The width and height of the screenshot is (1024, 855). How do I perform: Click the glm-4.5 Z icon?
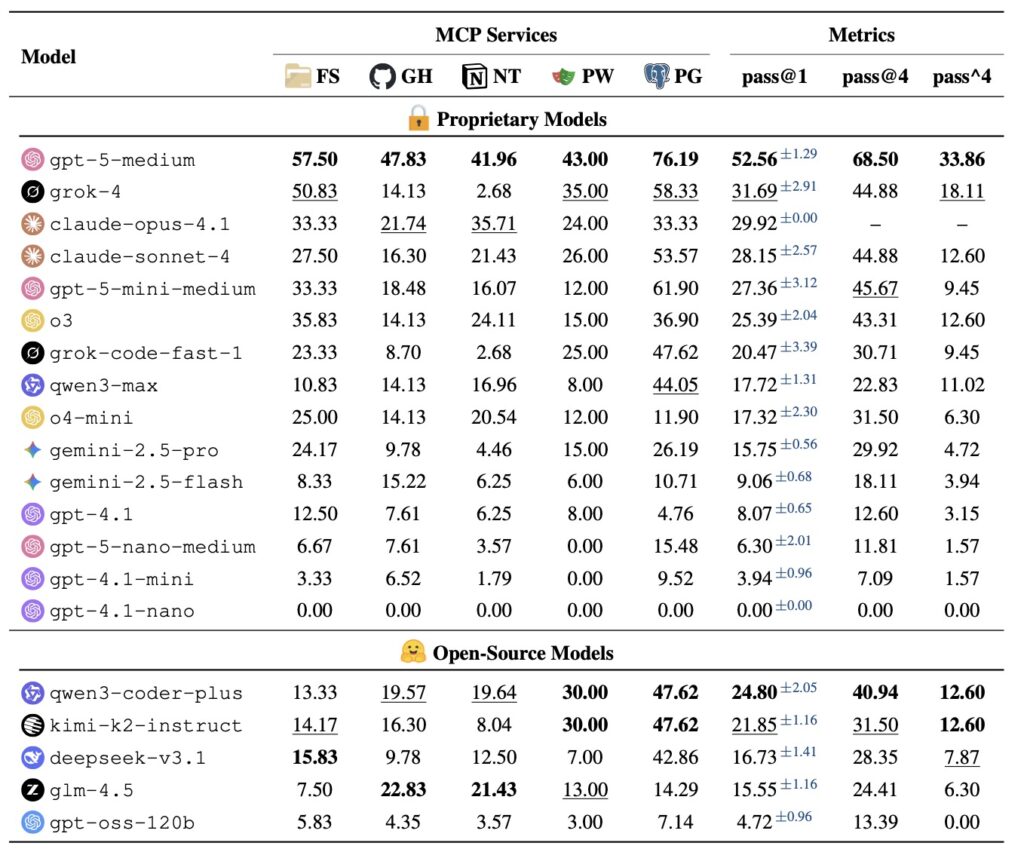coord(33,790)
